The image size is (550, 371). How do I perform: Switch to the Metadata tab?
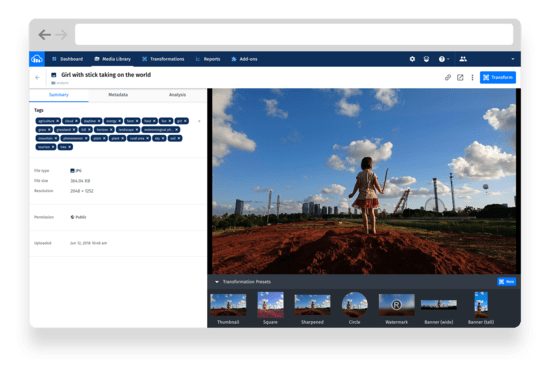pyautogui.click(x=118, y=95)
